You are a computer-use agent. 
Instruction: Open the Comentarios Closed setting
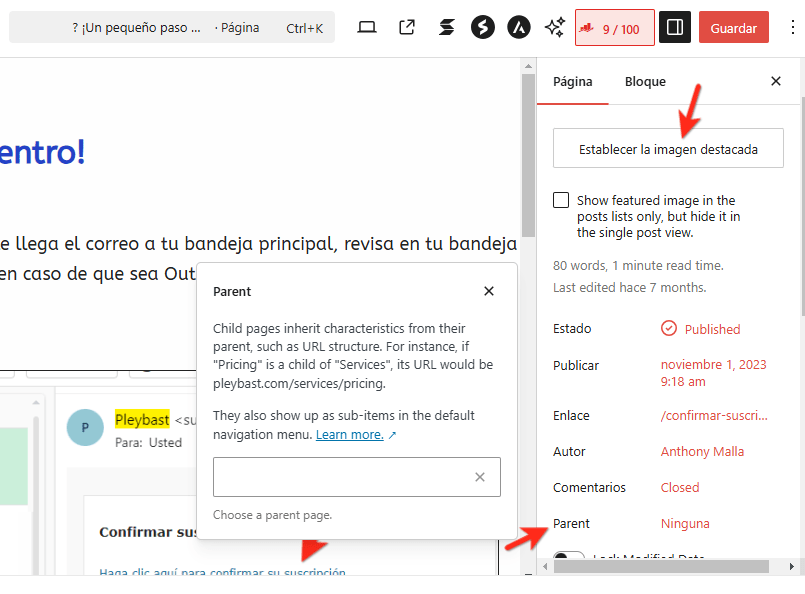pyautogui.click(x=680, y=487)
